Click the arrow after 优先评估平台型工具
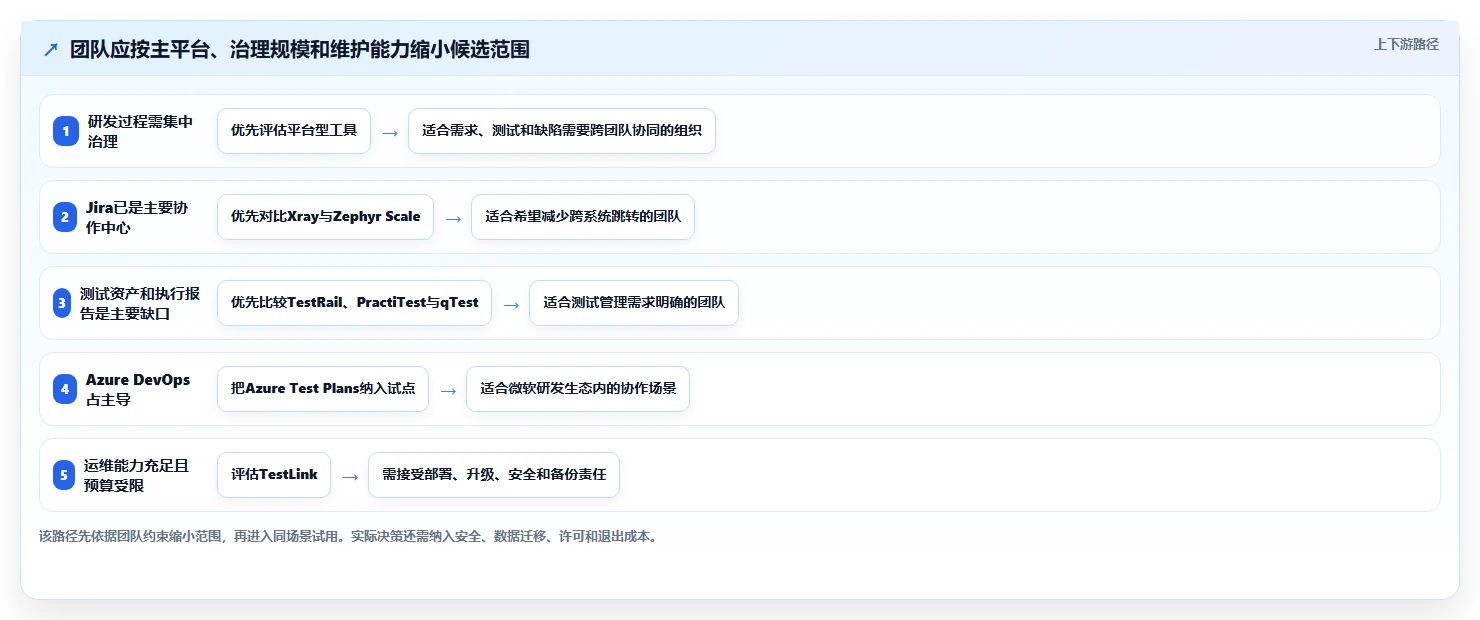Image resolution: width=1480 pixels, height=620 pixels. pos(390,132)
